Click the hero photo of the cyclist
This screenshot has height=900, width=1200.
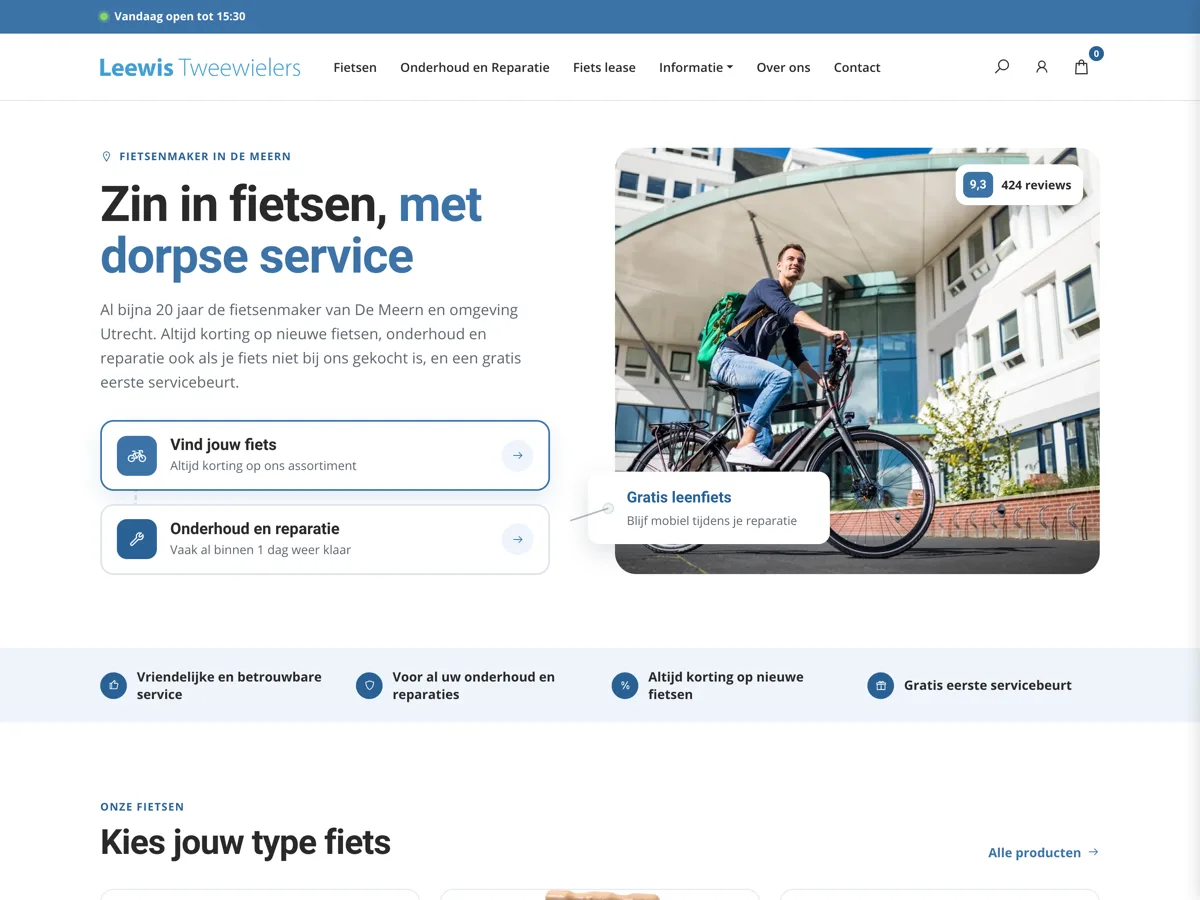click(x=857, y=361)
